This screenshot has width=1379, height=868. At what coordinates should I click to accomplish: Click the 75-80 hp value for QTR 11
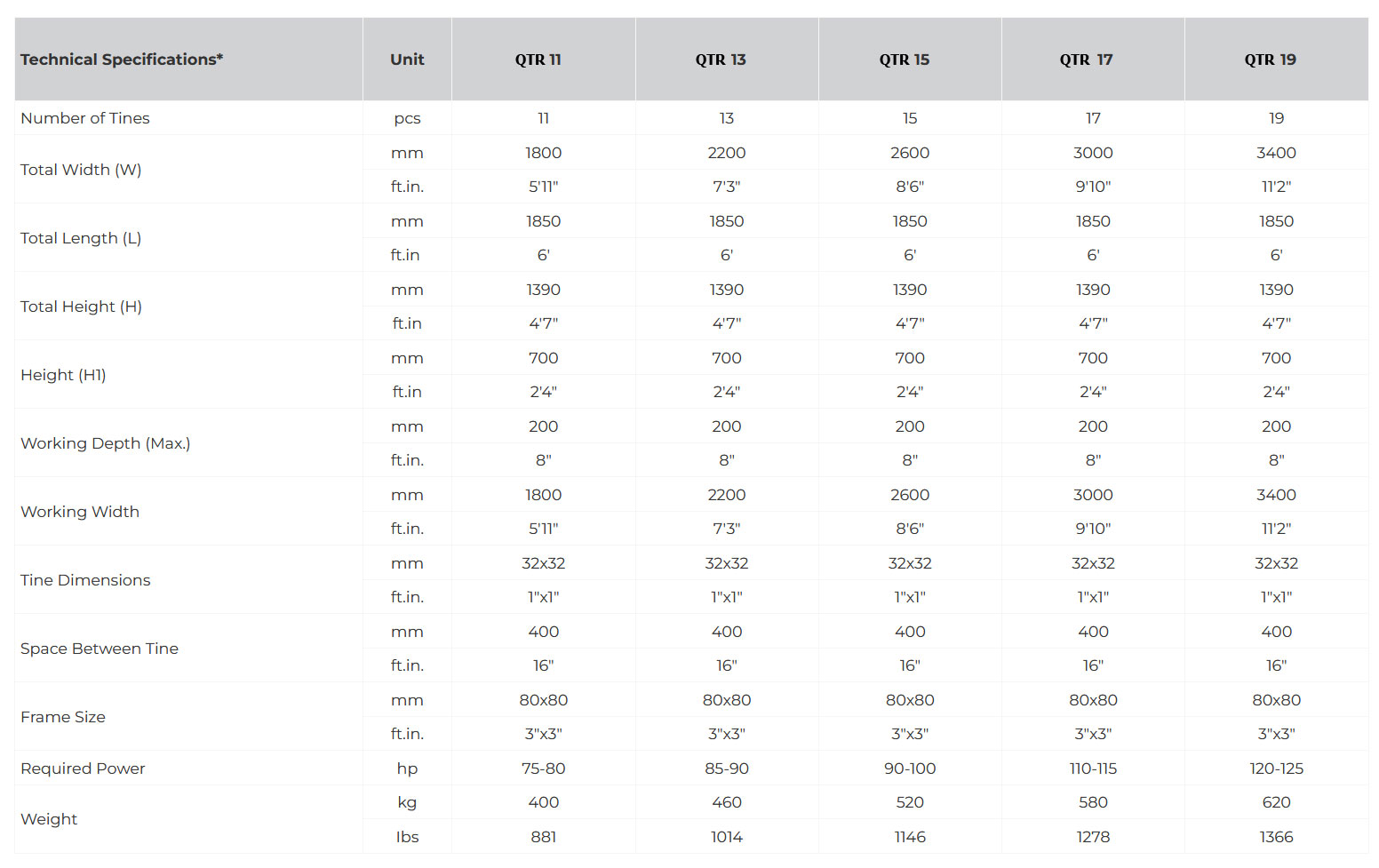pos(544,768)
